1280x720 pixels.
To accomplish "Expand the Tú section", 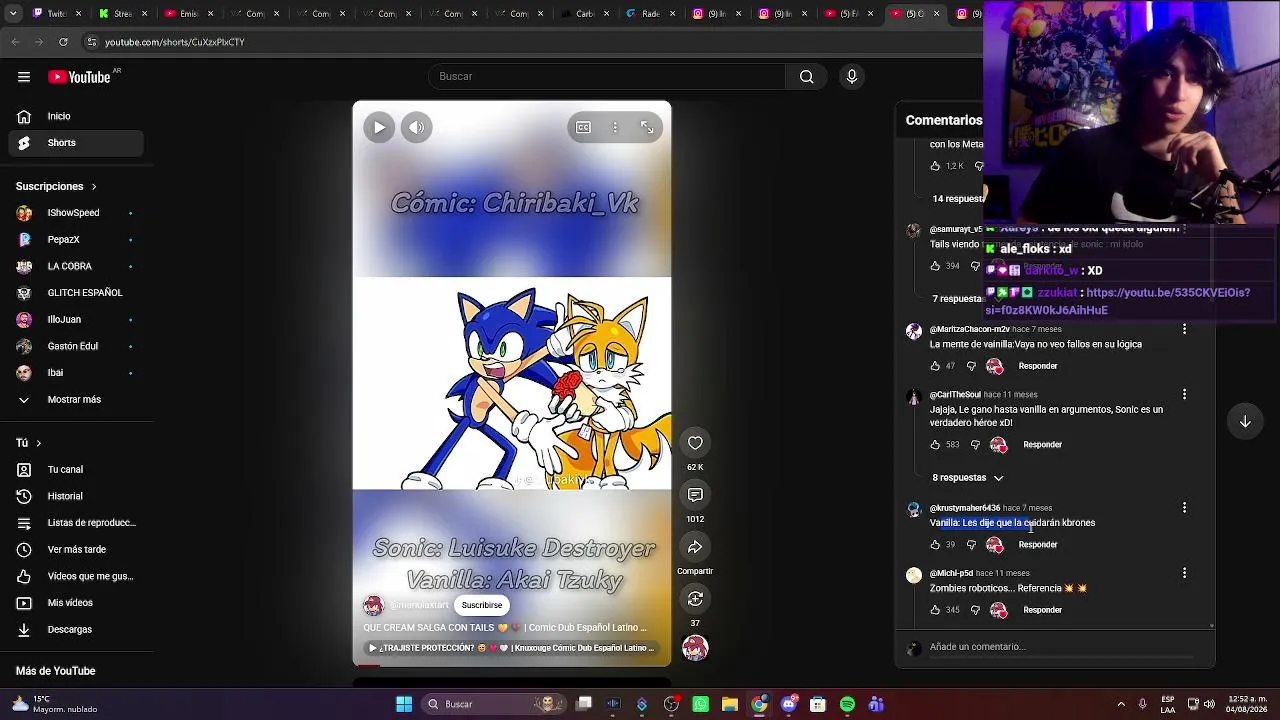I will (x=29, y=443).
